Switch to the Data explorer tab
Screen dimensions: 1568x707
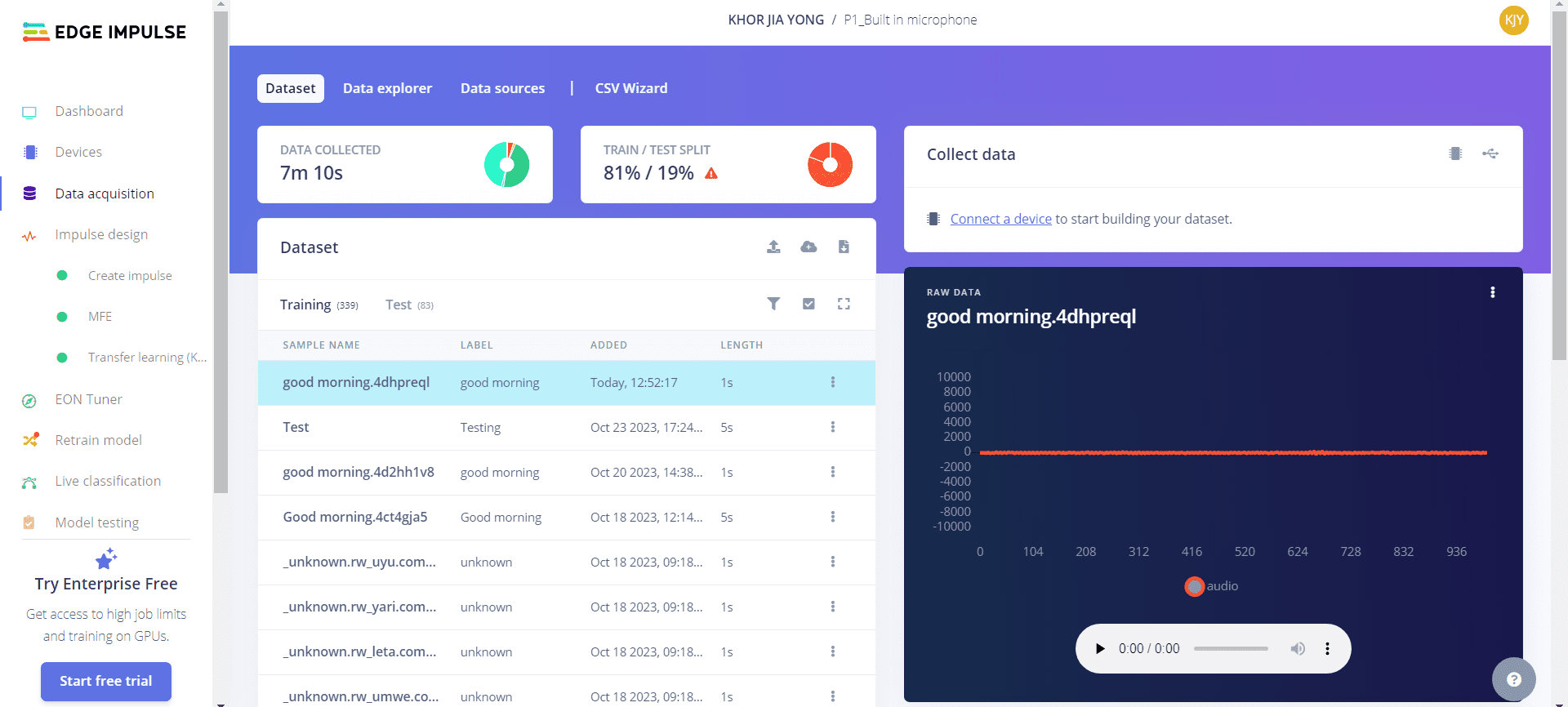tap(387, 88)
